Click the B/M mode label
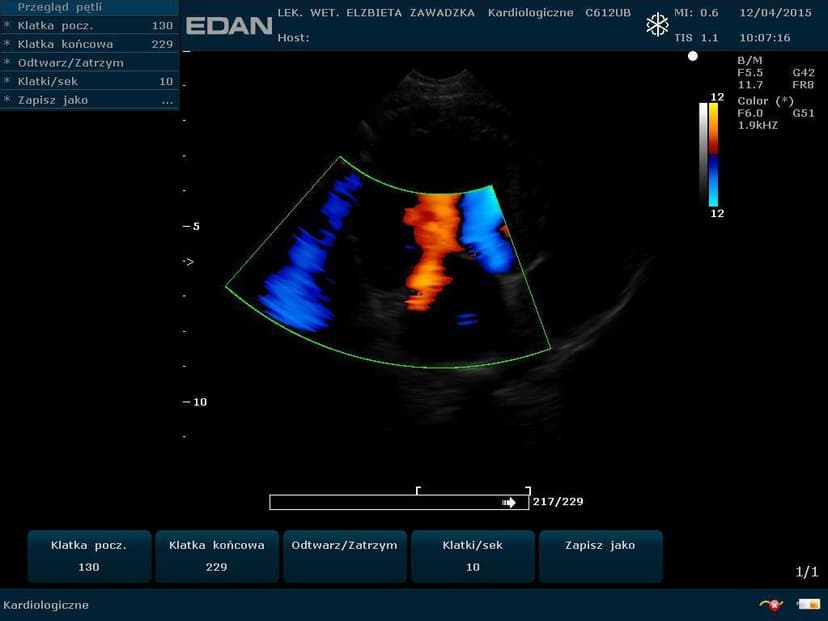 (750, 60)
